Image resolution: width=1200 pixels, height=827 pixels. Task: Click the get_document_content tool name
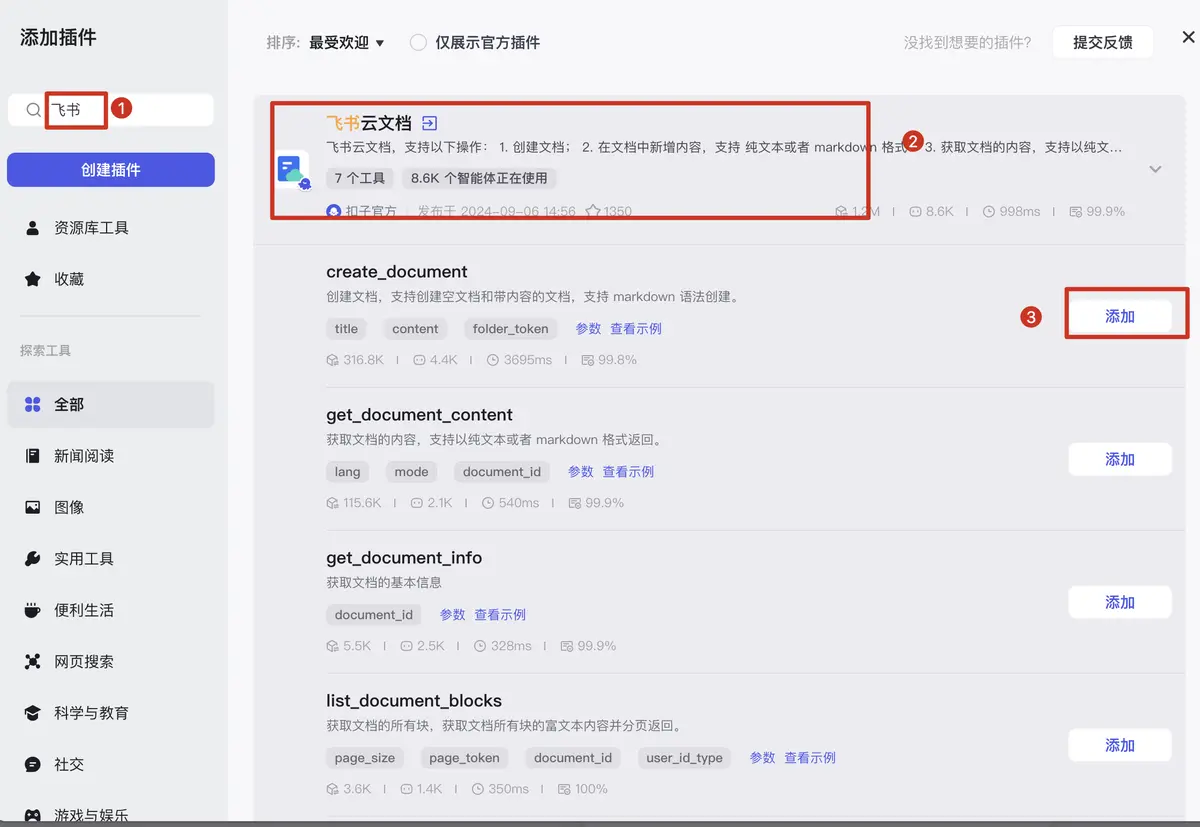point(419,415)
